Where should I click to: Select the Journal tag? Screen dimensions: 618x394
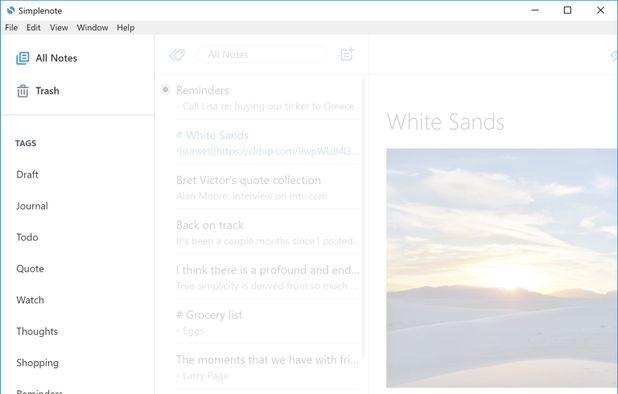coord(32,206)
